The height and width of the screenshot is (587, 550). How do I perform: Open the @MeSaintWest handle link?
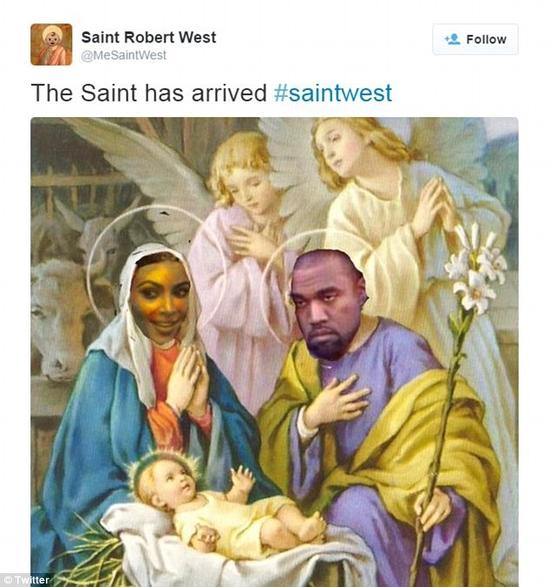pos(124,55)
